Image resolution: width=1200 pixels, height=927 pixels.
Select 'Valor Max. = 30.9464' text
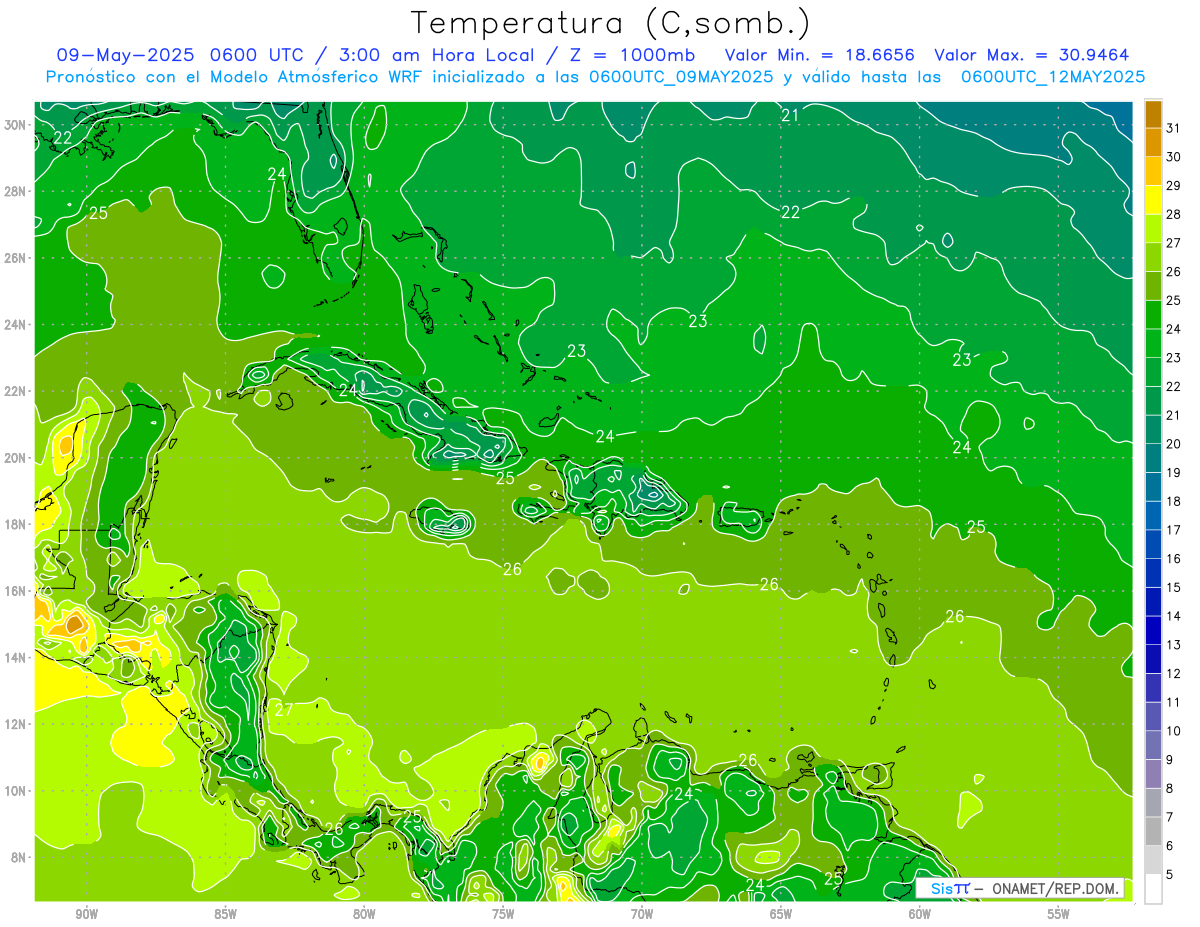[1031, 55]
